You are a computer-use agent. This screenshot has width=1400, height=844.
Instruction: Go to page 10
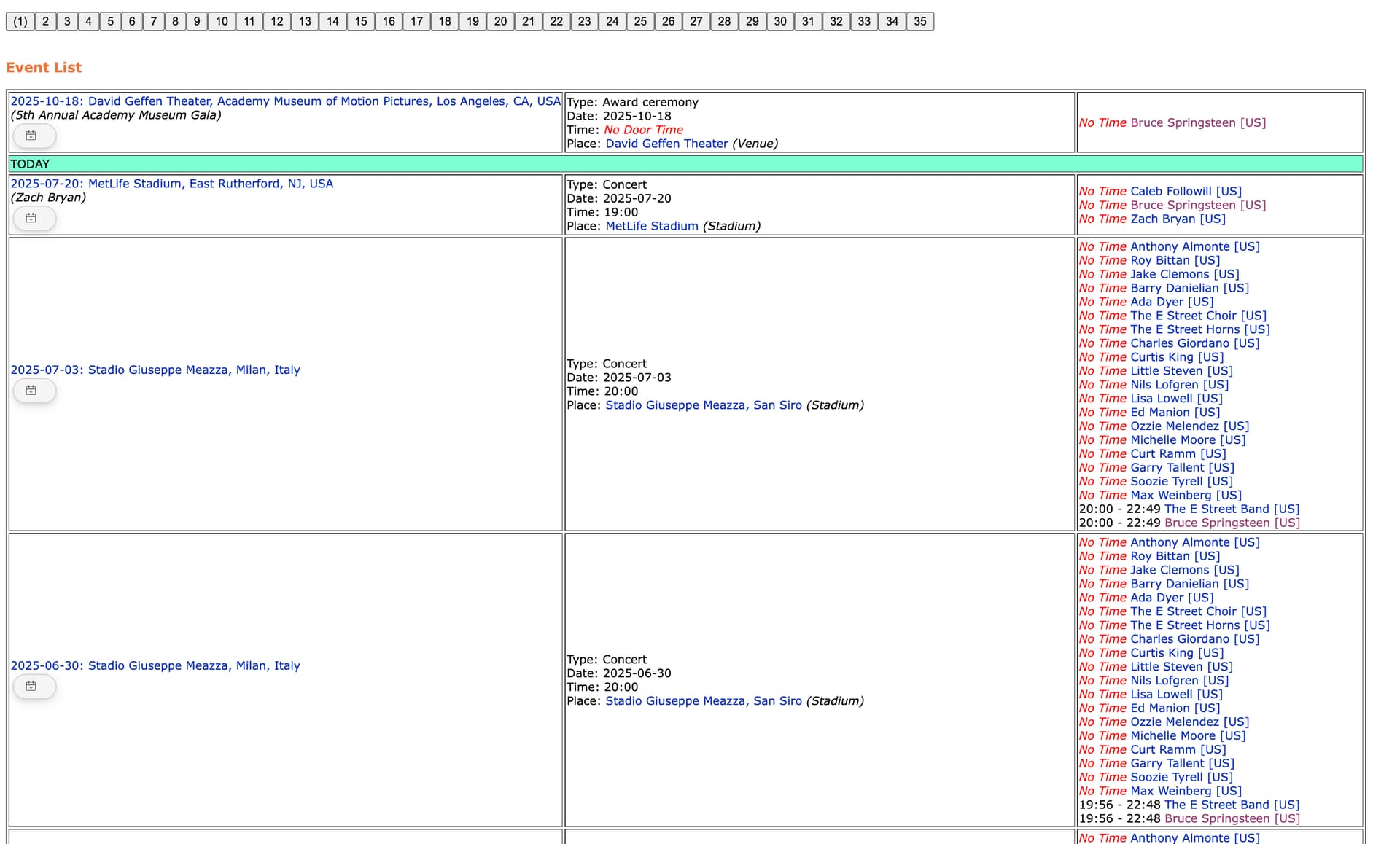pos(222,21)
